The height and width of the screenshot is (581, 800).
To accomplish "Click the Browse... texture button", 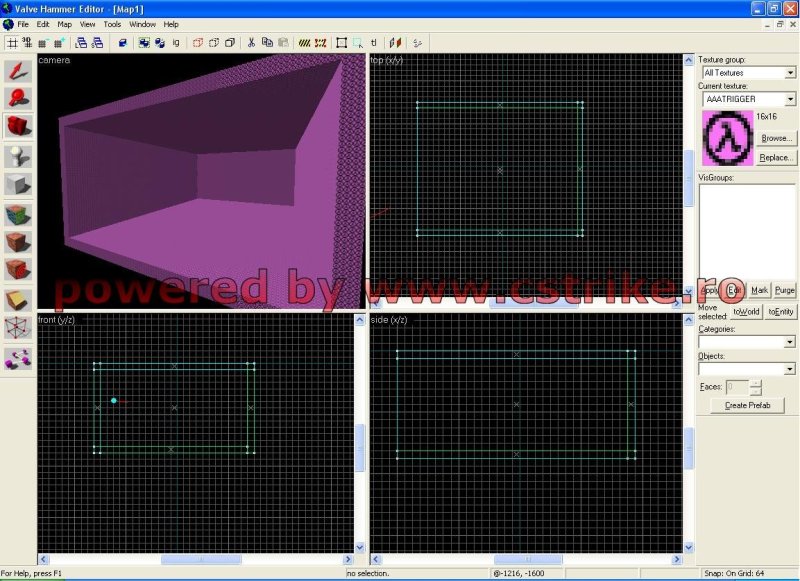I will (x=777, y=139).
